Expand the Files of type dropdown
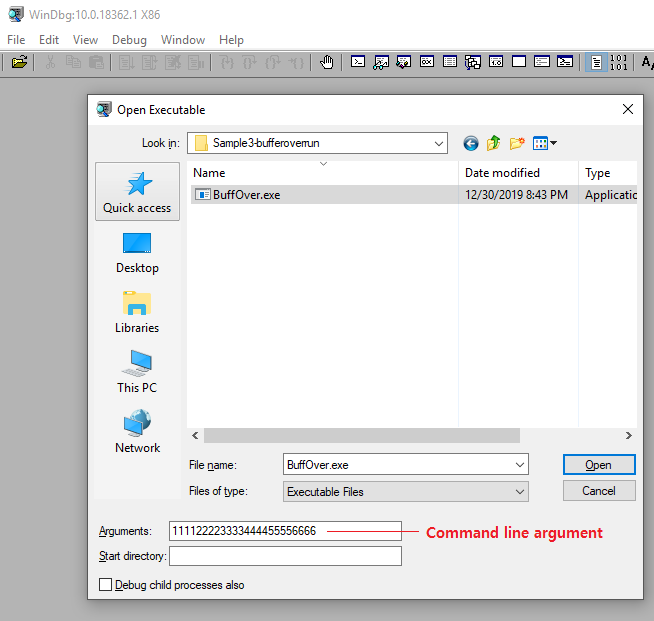 520,492
